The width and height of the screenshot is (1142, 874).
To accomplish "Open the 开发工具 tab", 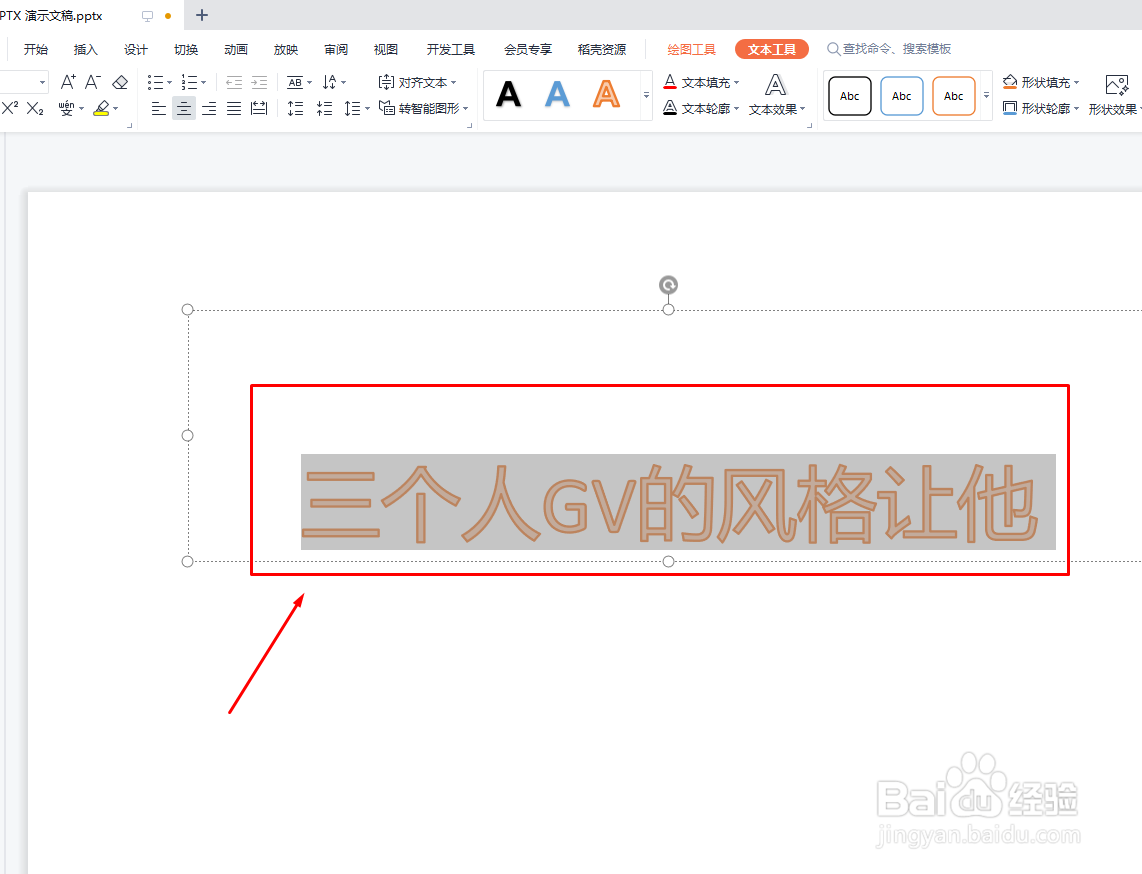I will coord(451,50).
